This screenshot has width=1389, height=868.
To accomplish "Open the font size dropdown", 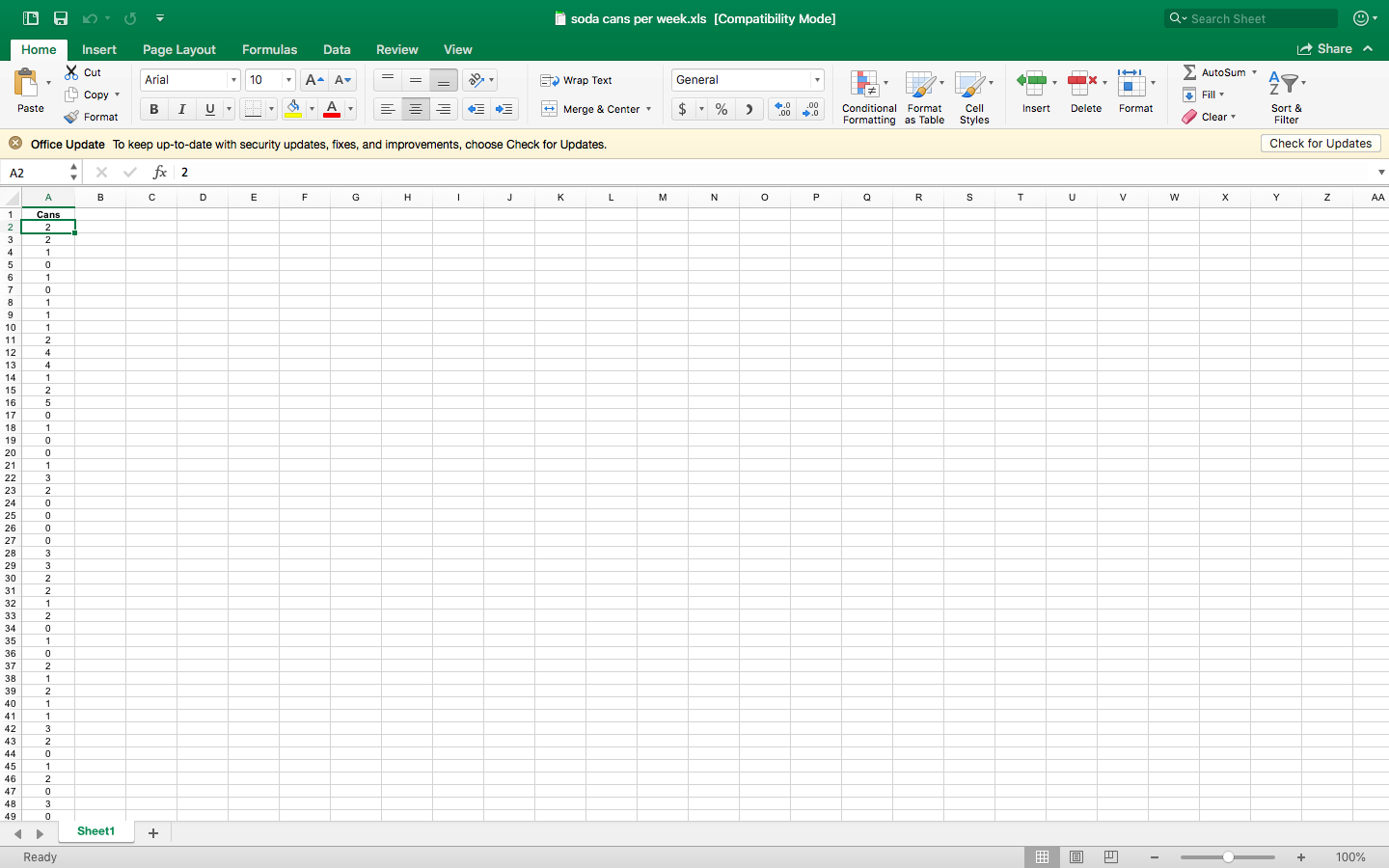I will (x=286, y=79).
